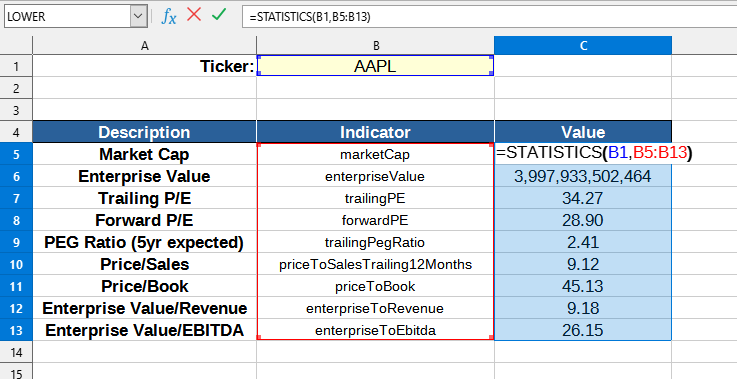Screen dimensions: 737x379
Task: Click the Market Cap cell
Action: point(144,154)
